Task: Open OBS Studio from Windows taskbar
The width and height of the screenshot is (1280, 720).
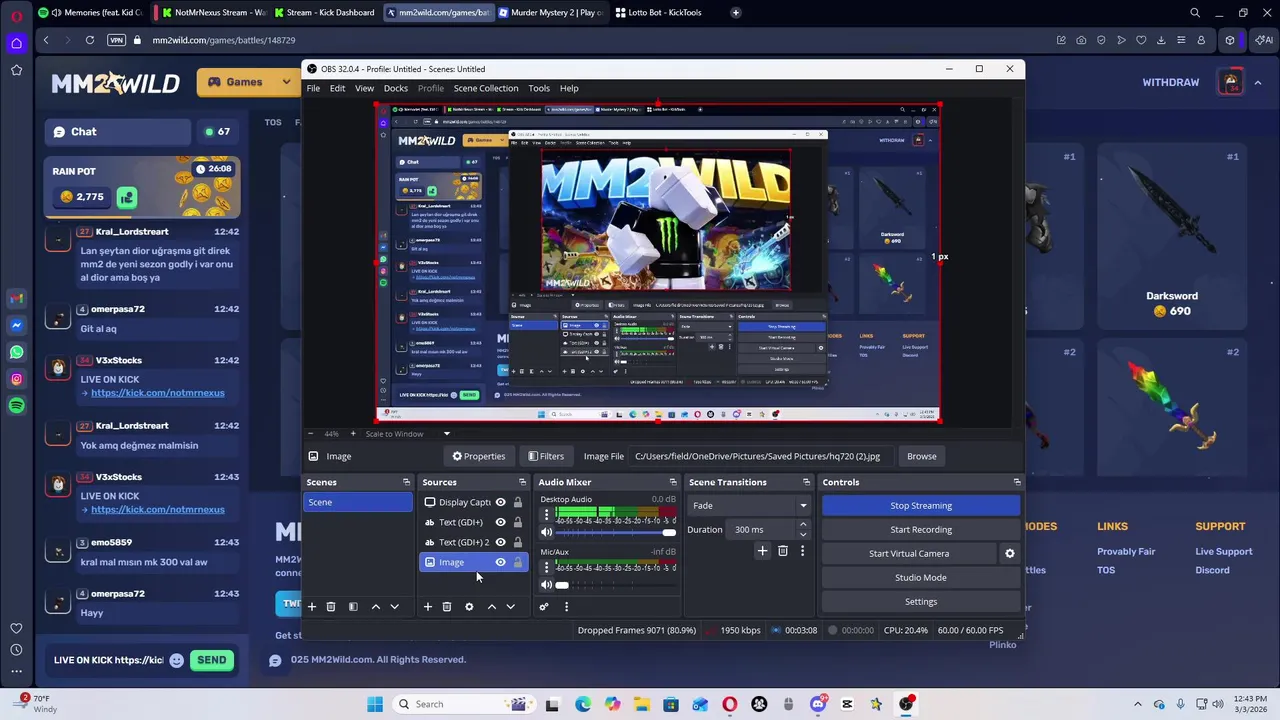Action: coord(906,704)
